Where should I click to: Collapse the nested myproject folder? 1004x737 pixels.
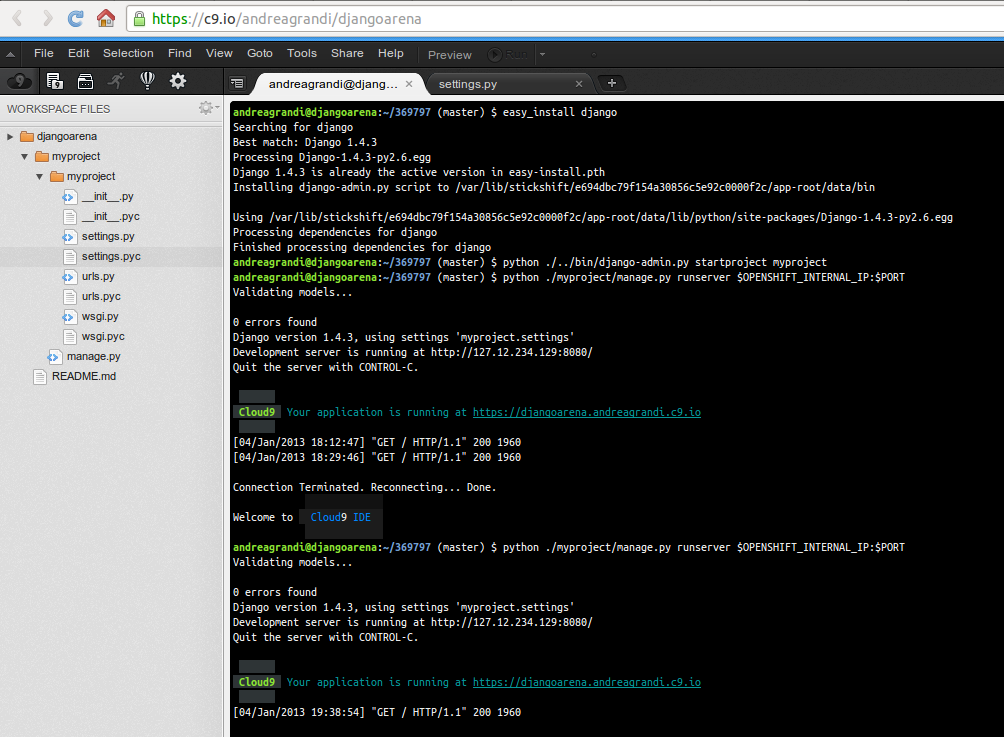click(40, 176)
